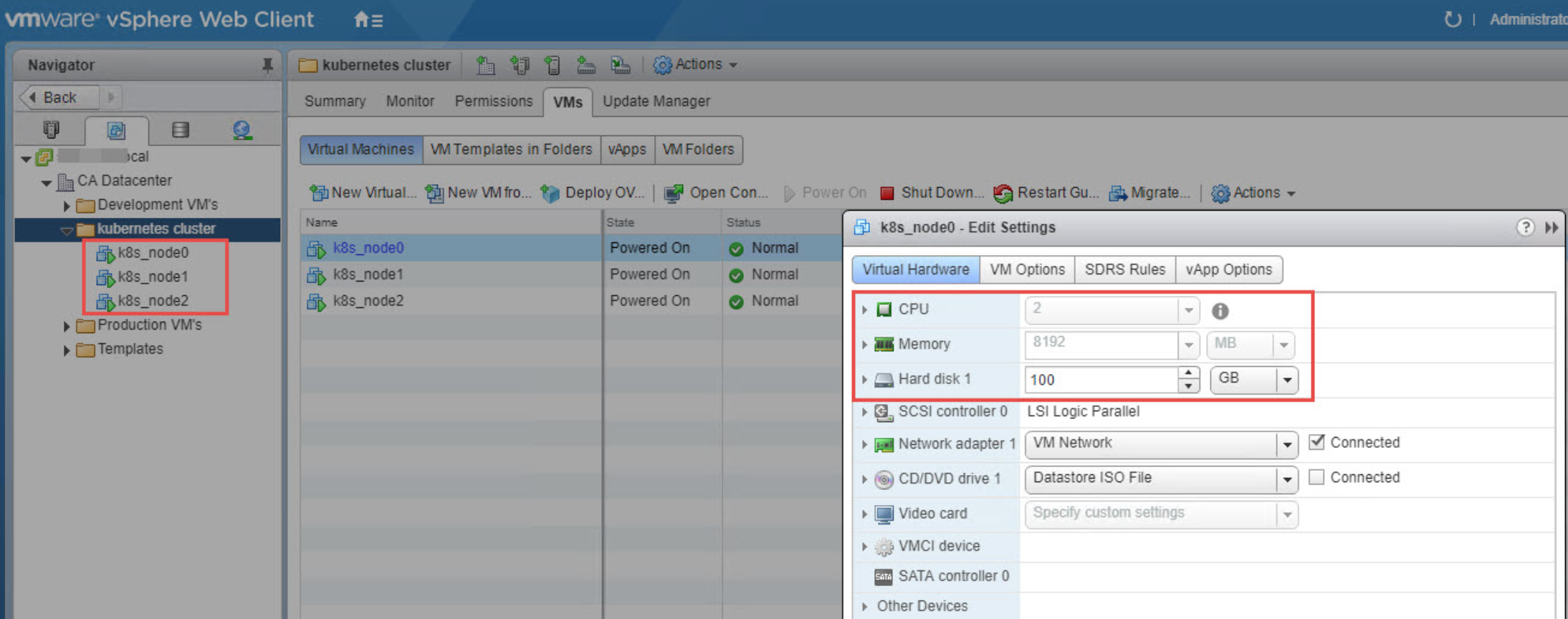
Task: Expand the CPU hardware settings row
Action: [x=865, y=309]
